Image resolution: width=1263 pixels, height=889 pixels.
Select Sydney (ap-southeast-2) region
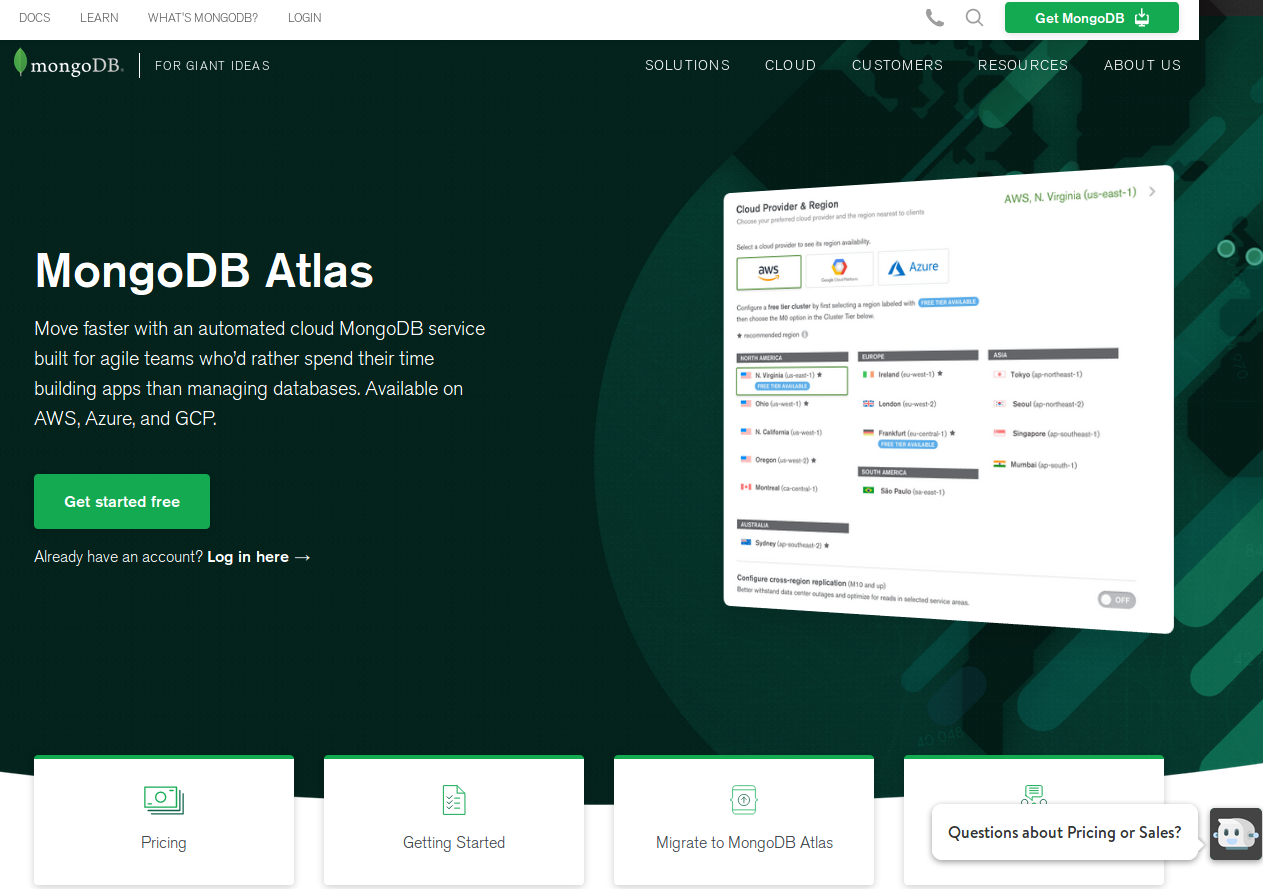(785, 544)
